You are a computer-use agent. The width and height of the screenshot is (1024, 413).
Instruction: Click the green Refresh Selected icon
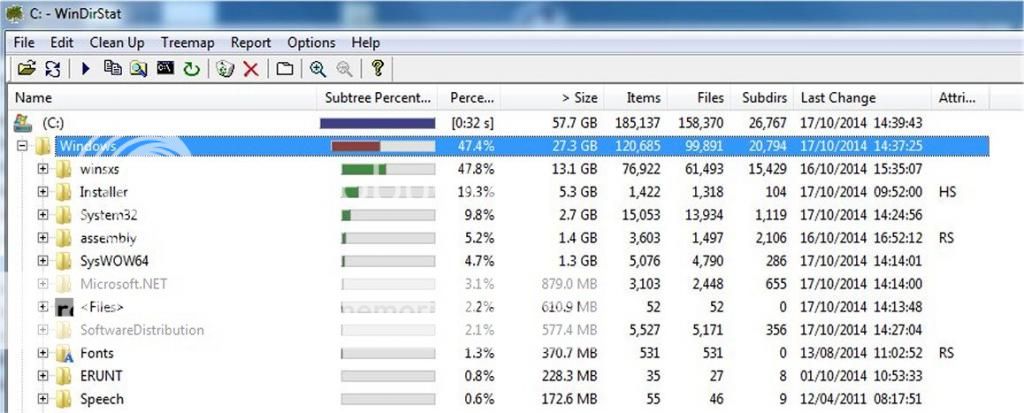190,68
